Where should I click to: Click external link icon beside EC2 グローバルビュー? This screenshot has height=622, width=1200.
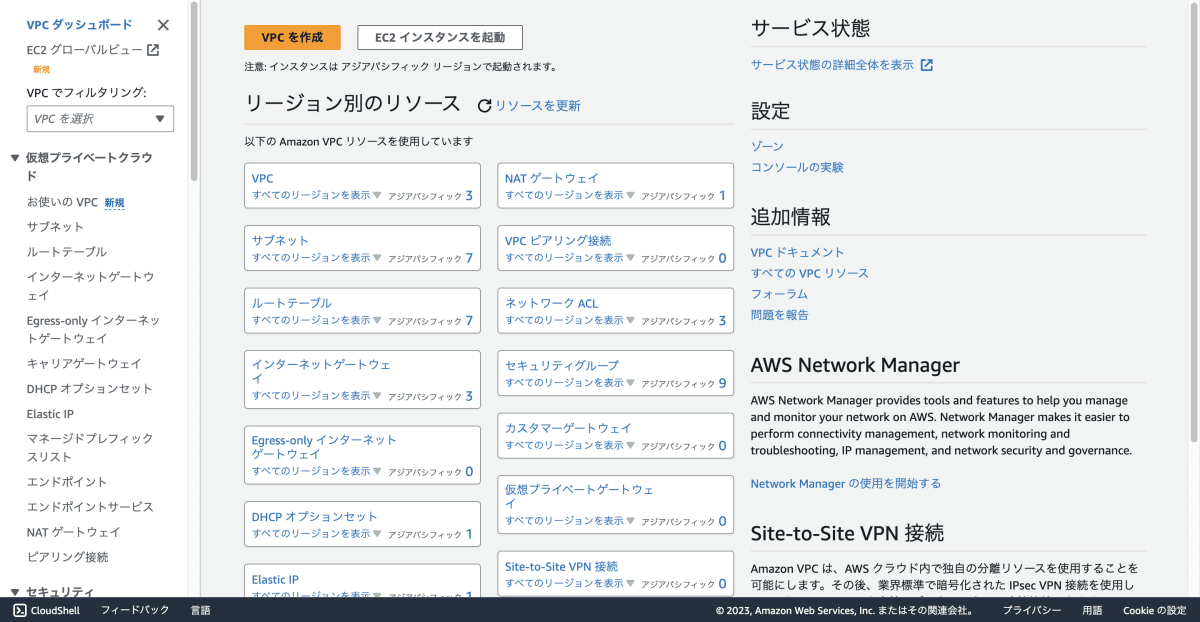(x=153, y=49)
